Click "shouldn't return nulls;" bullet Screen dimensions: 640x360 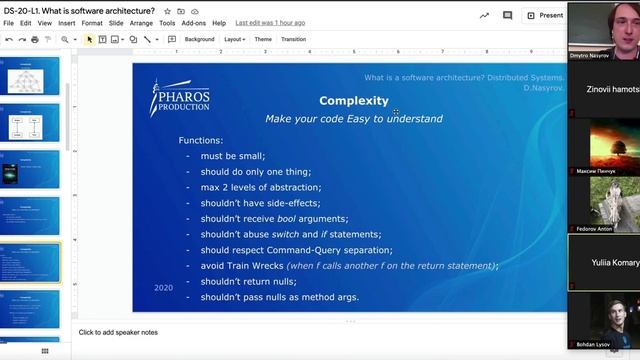click(x=249, y=282)
